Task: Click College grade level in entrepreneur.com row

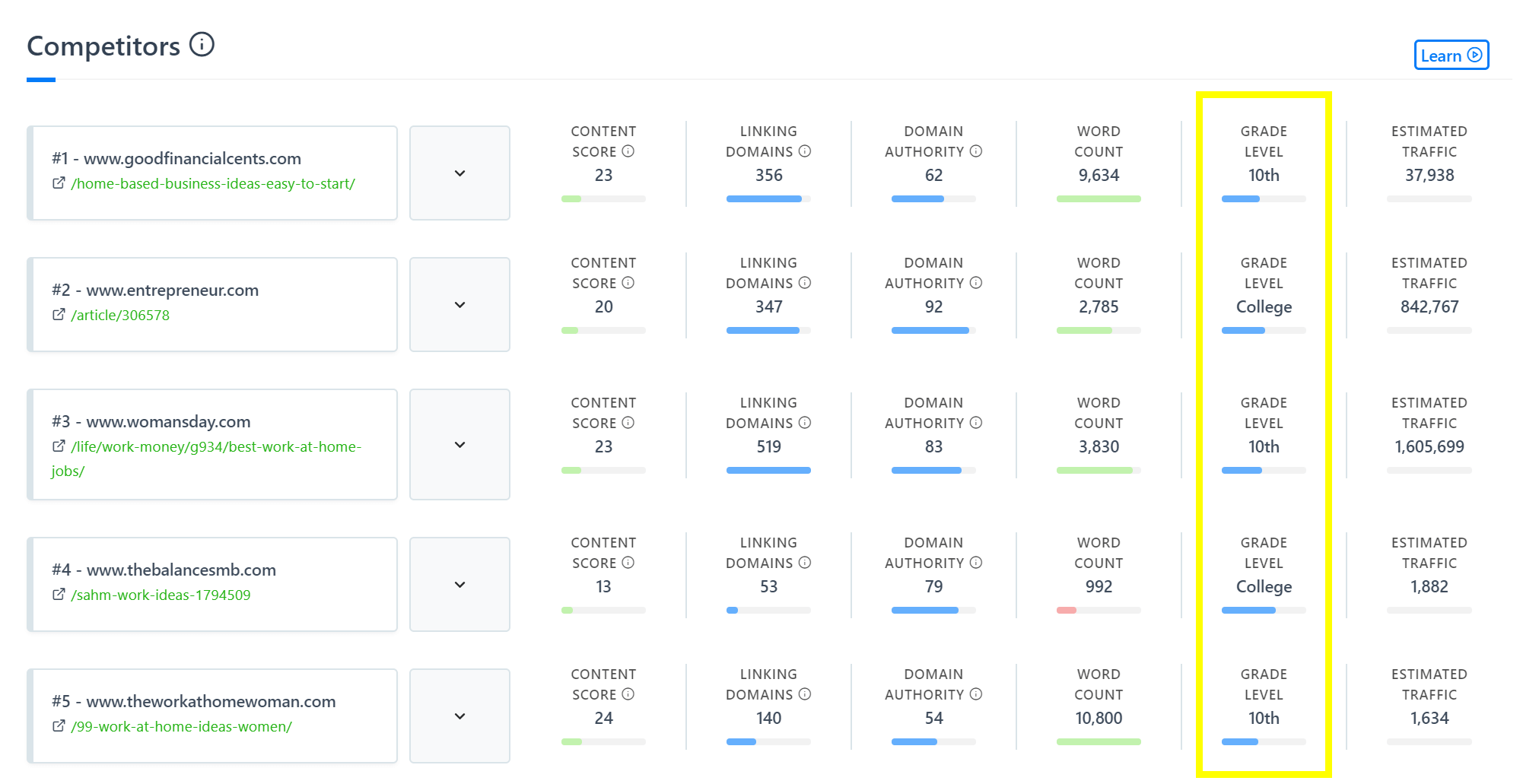Action: (x=1264, y=307)
